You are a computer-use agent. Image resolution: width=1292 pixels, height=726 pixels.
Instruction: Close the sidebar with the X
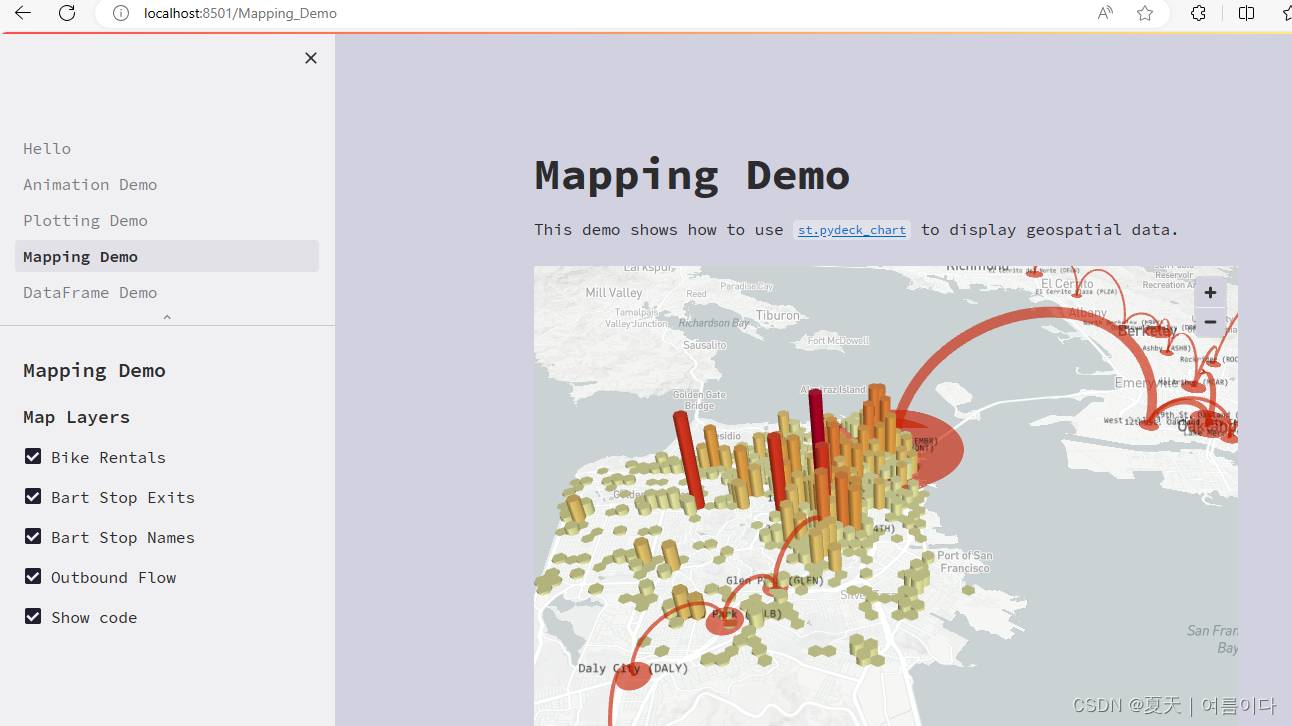coord(311,58)
